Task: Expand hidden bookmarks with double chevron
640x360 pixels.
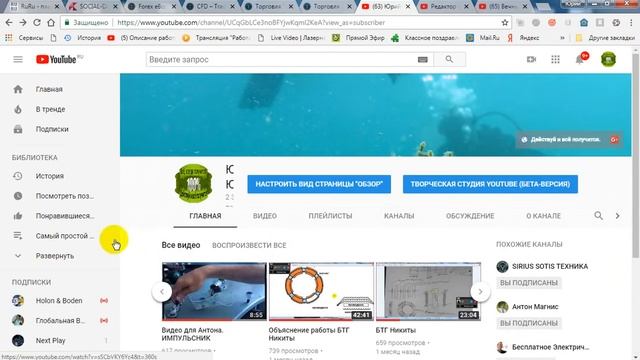Action: (562, 38)
